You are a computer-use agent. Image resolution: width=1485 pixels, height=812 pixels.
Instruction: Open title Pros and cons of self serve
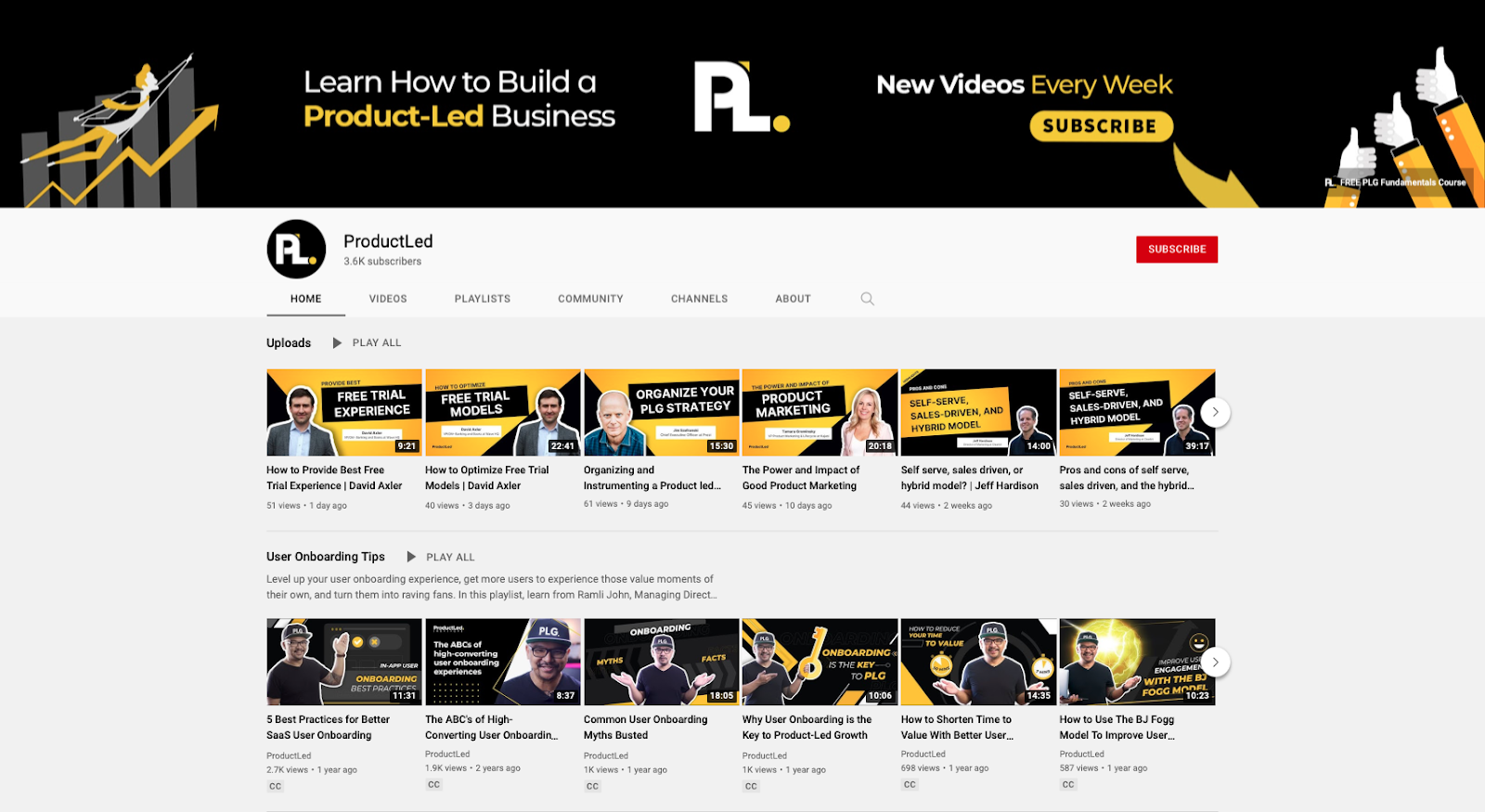[1127, 478]
